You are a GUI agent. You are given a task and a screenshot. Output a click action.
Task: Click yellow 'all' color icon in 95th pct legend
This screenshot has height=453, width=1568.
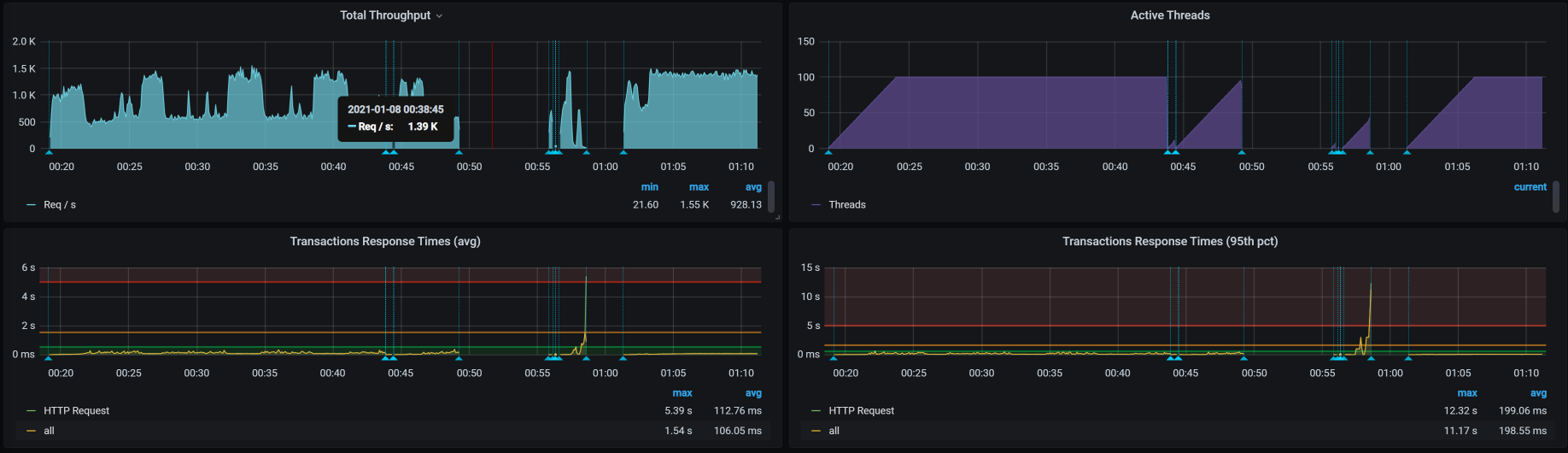point(816,431)
